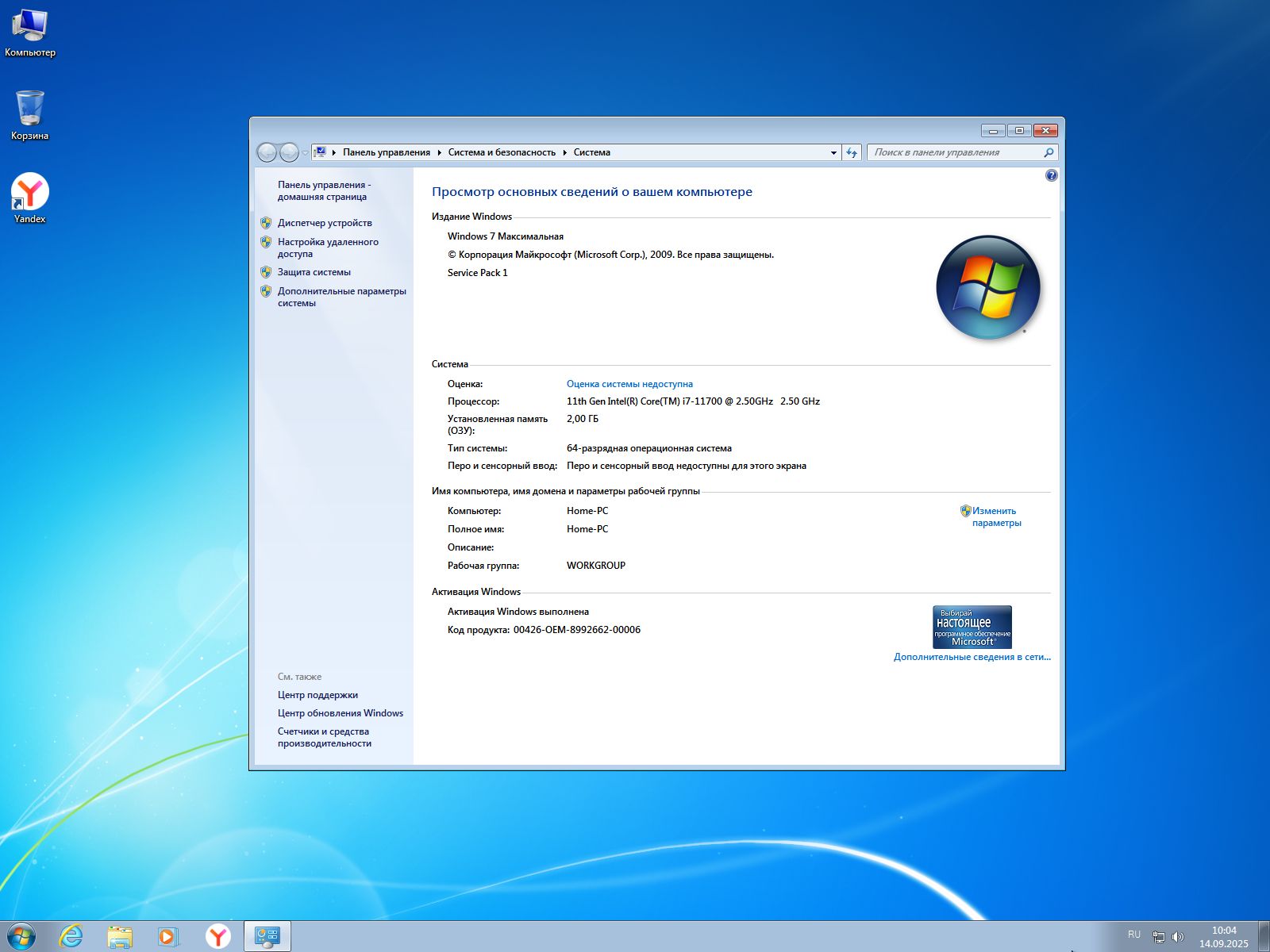Open Дополнительные сведения в сети link

[x=972, y=657]
